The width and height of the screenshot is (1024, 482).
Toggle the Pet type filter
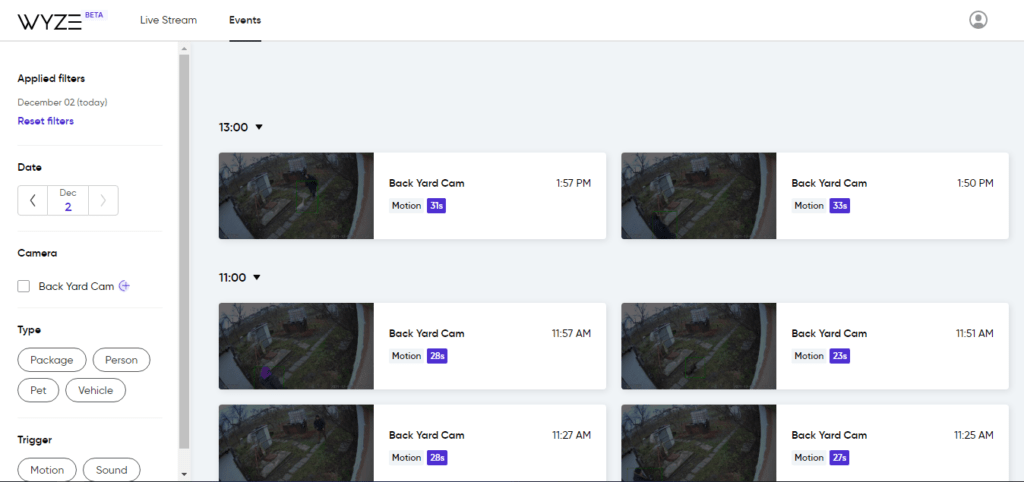38,391
